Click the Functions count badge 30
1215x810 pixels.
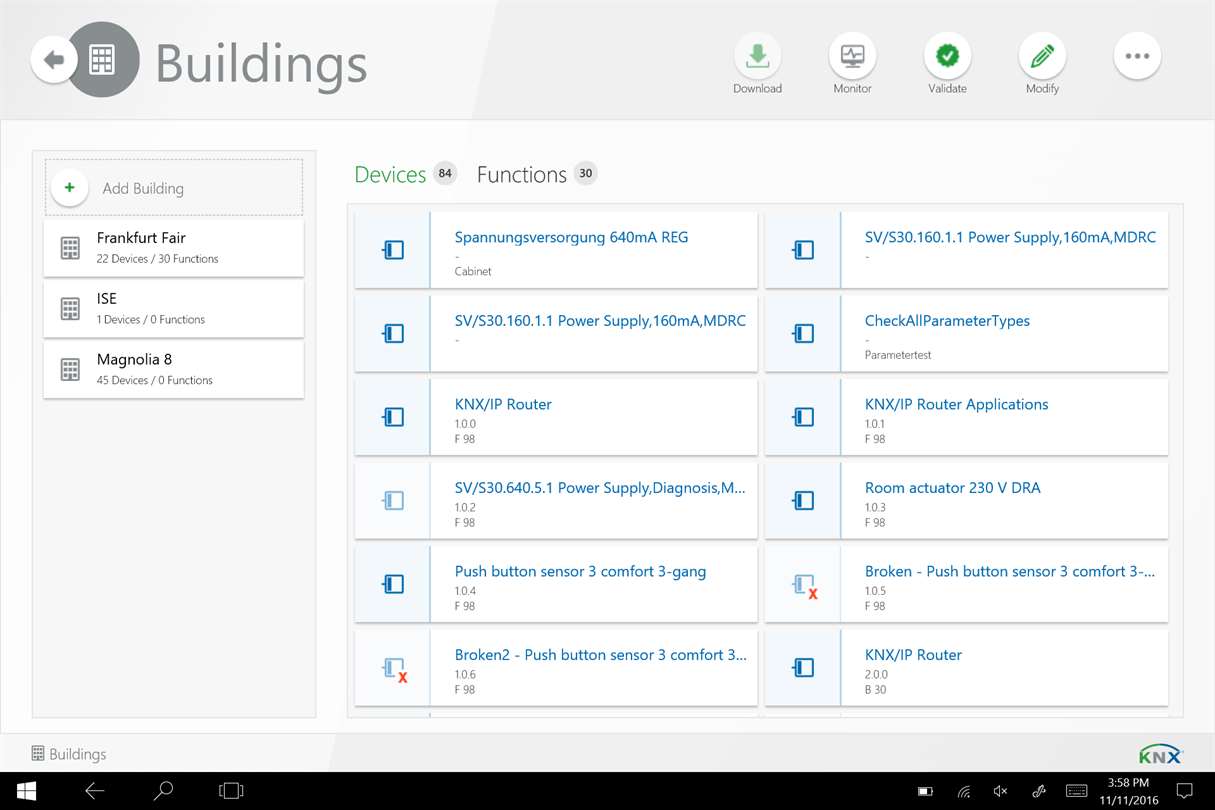click(586, 173)
